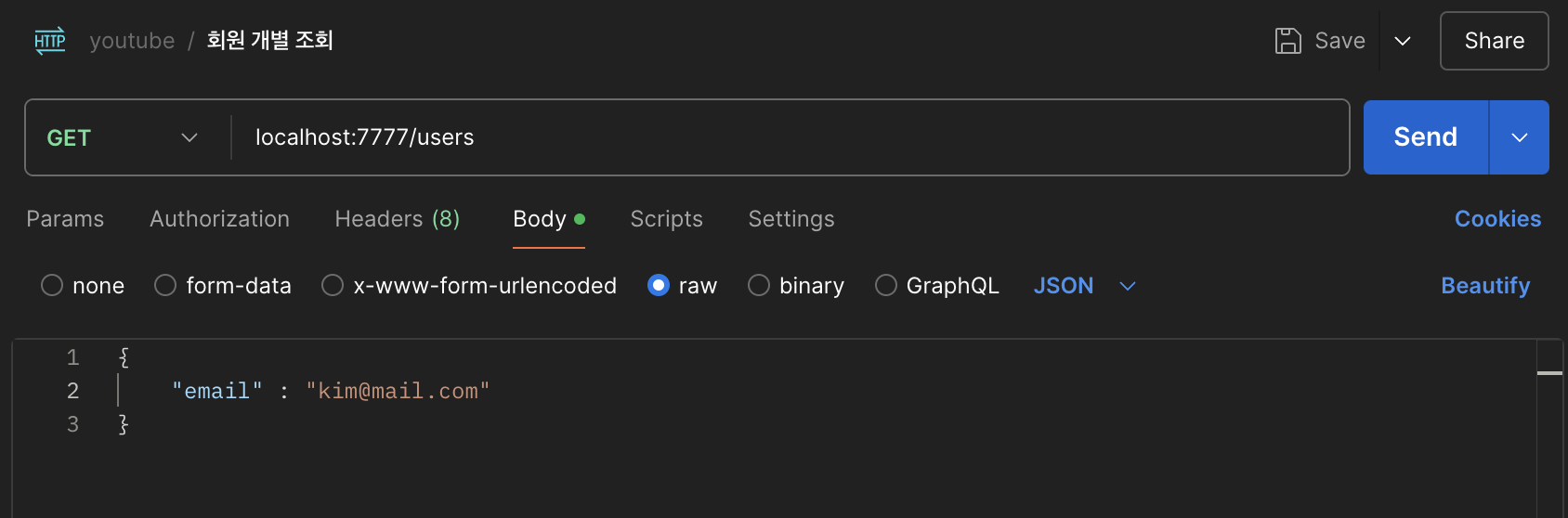Click the Share button
Screen dimensions: 1568x518
click(x=1494, y=41)
